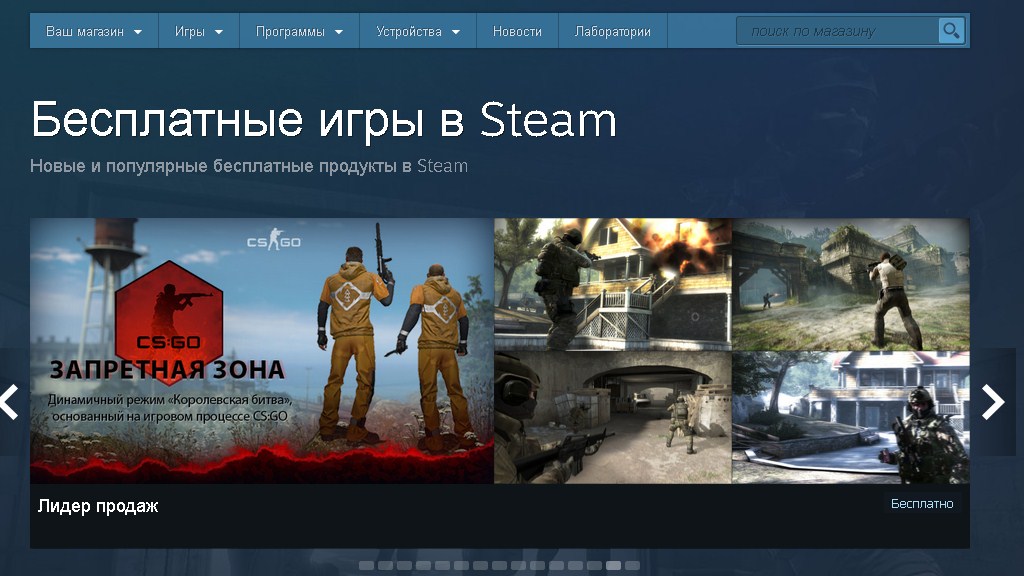
Task: Click the right carousel navigation arrow
Action: click(995, 403)
